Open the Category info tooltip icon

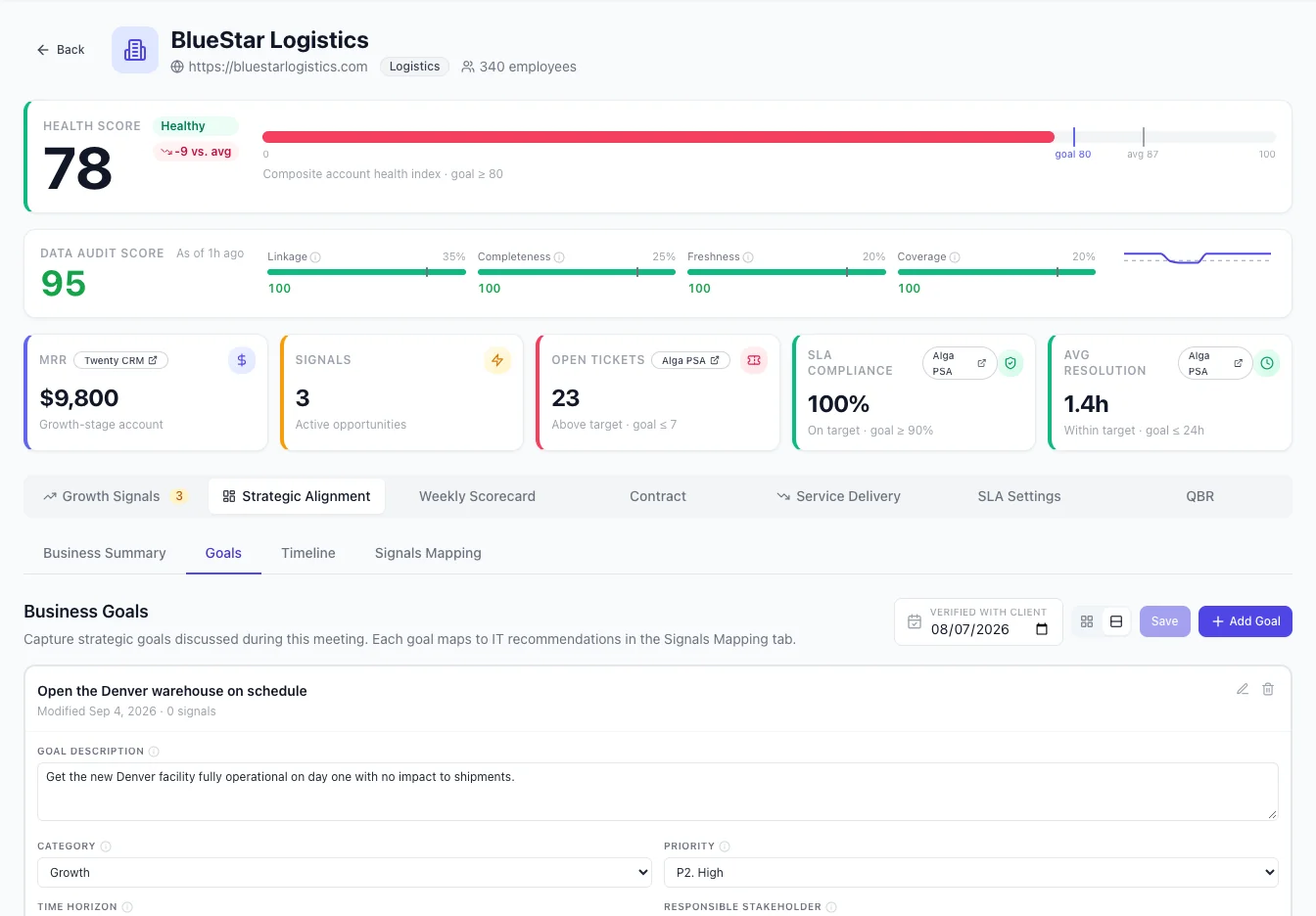click(x=106, y=847)
